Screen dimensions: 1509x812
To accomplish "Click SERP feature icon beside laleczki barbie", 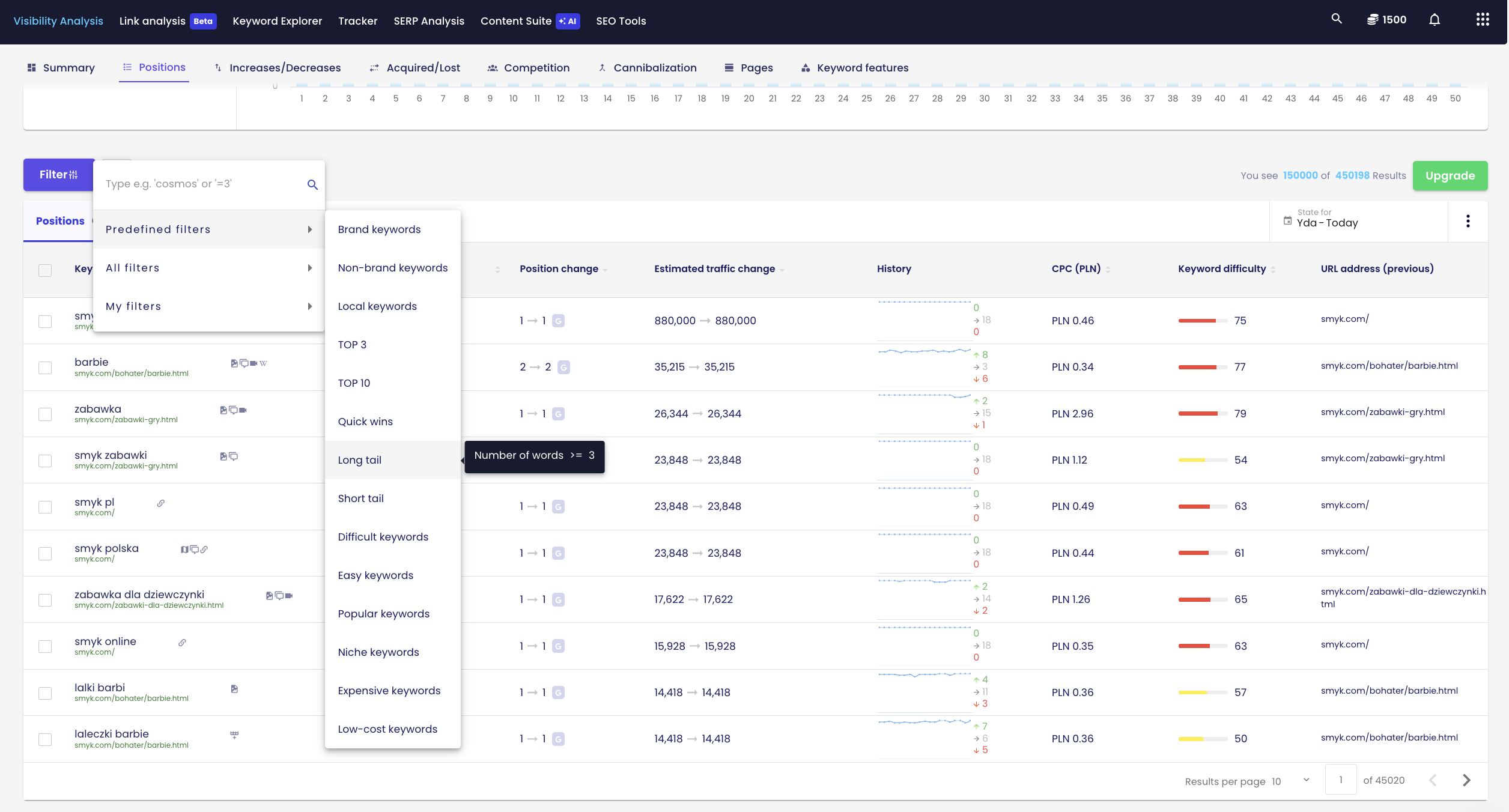I will [234, 735].
